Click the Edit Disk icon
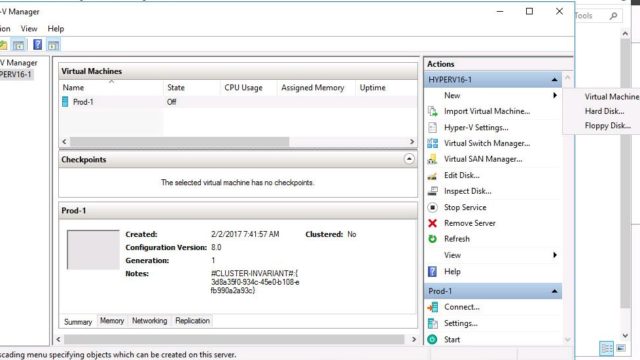Viewport: 640px width, 360px height. pyautogui.click(x=433, y=176)
